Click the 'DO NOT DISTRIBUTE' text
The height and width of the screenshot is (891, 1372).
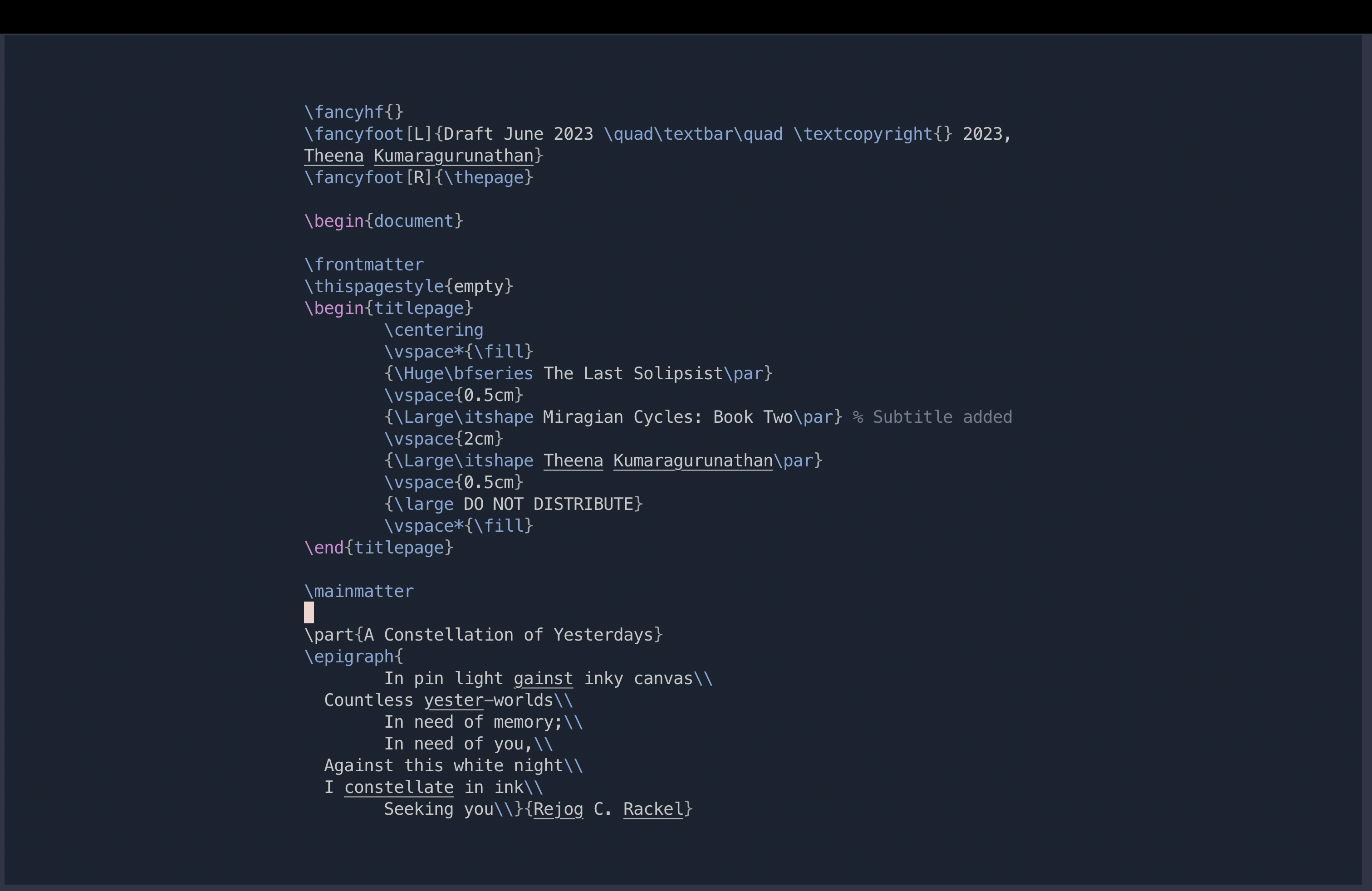click(548, 504)
